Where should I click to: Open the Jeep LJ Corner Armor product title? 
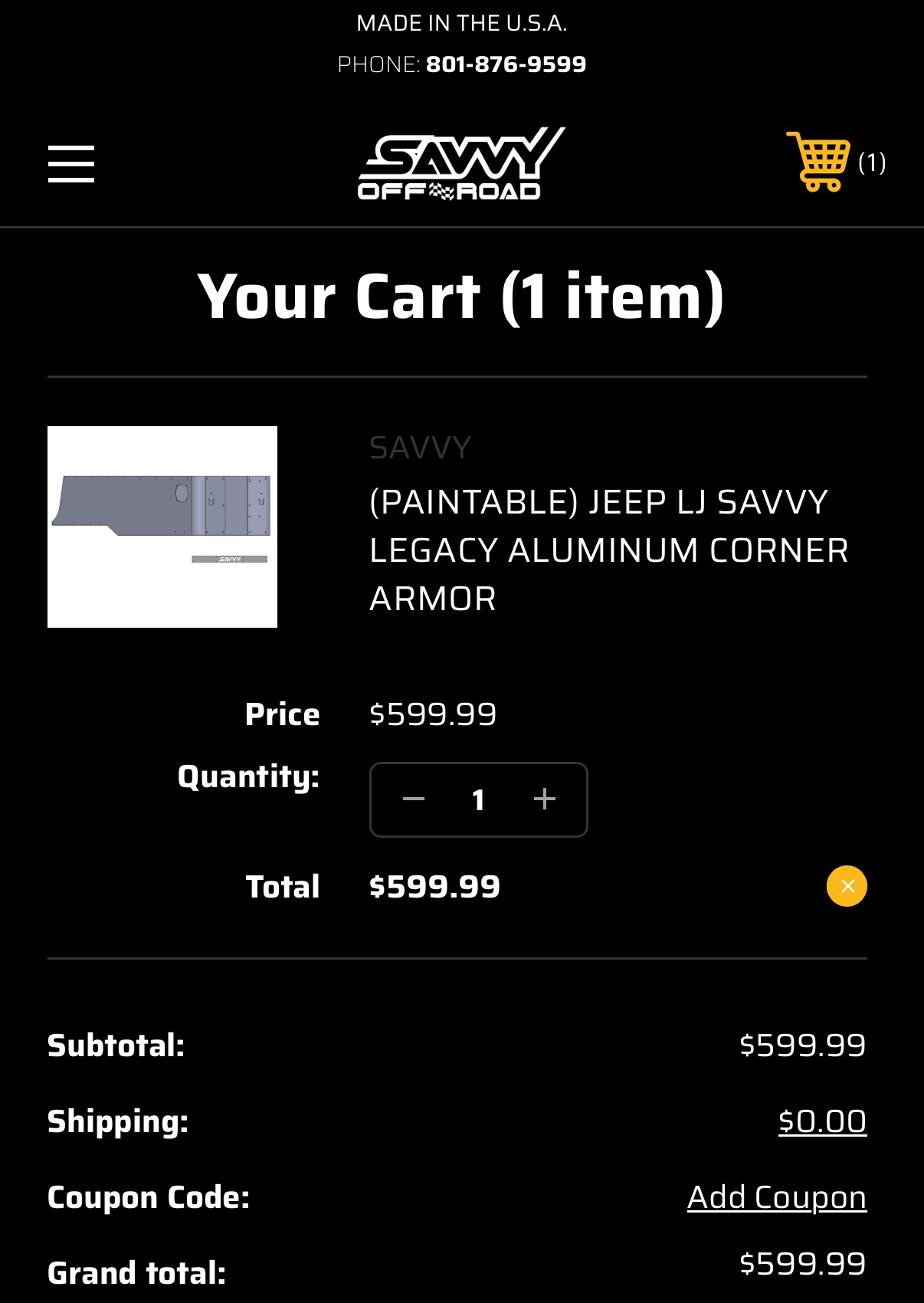(x=609, y=550)
